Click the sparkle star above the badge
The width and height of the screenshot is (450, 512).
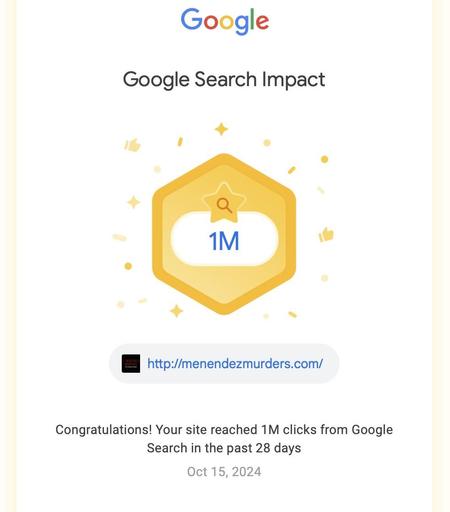point(221,129)
